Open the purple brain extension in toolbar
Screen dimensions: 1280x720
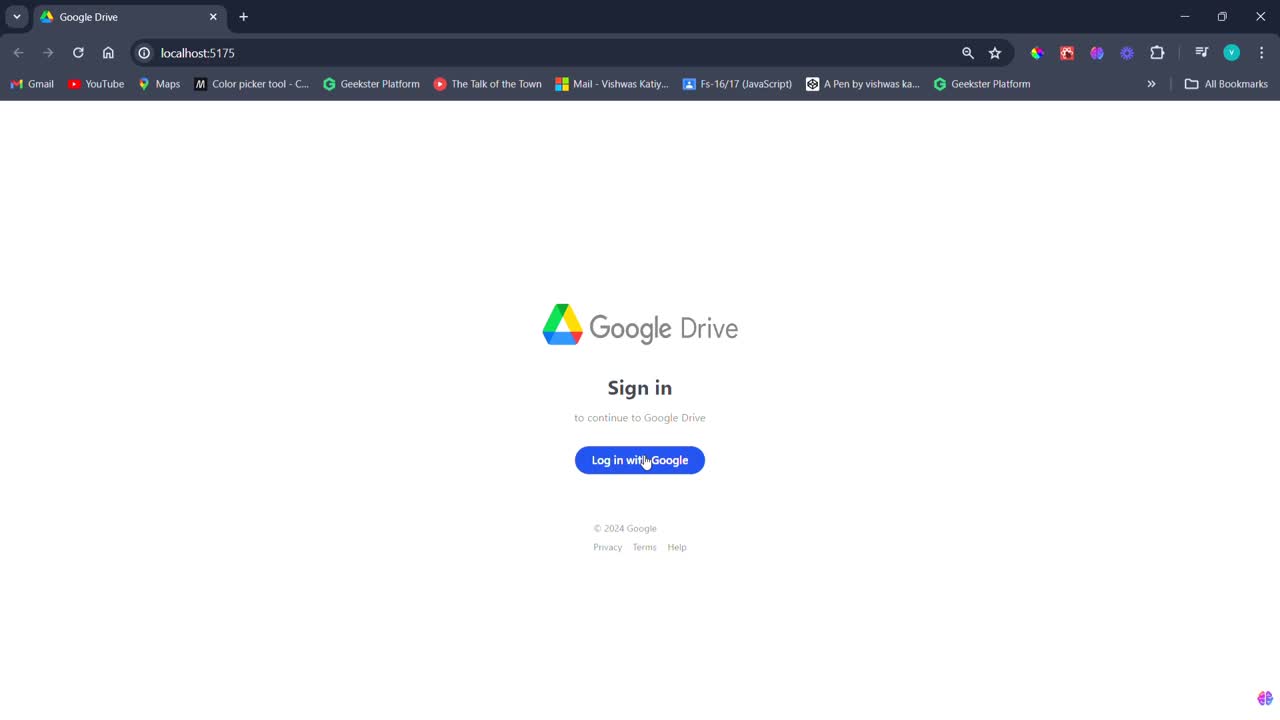(x=1097, y=53)
